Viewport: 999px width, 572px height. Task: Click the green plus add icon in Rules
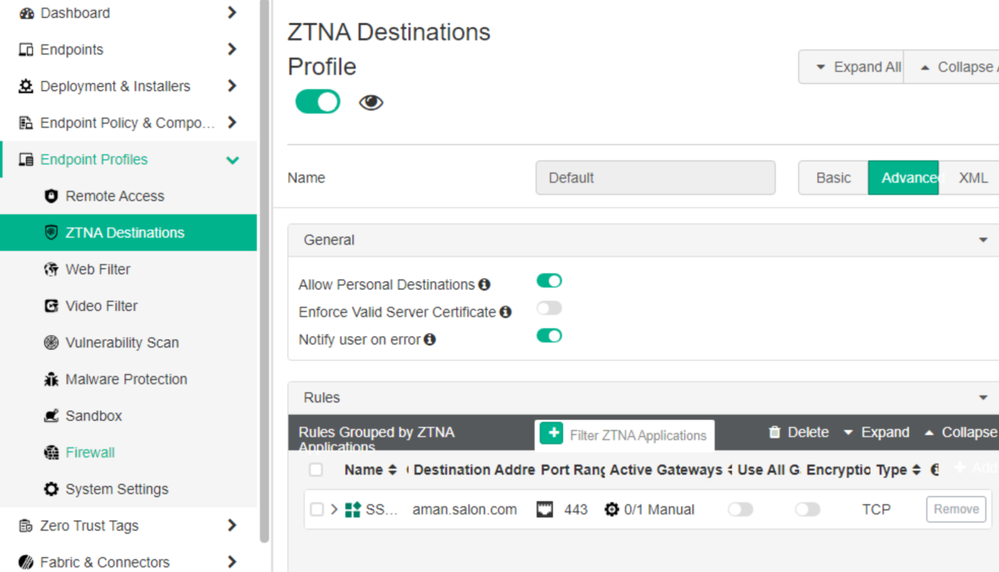coord(551,433)
